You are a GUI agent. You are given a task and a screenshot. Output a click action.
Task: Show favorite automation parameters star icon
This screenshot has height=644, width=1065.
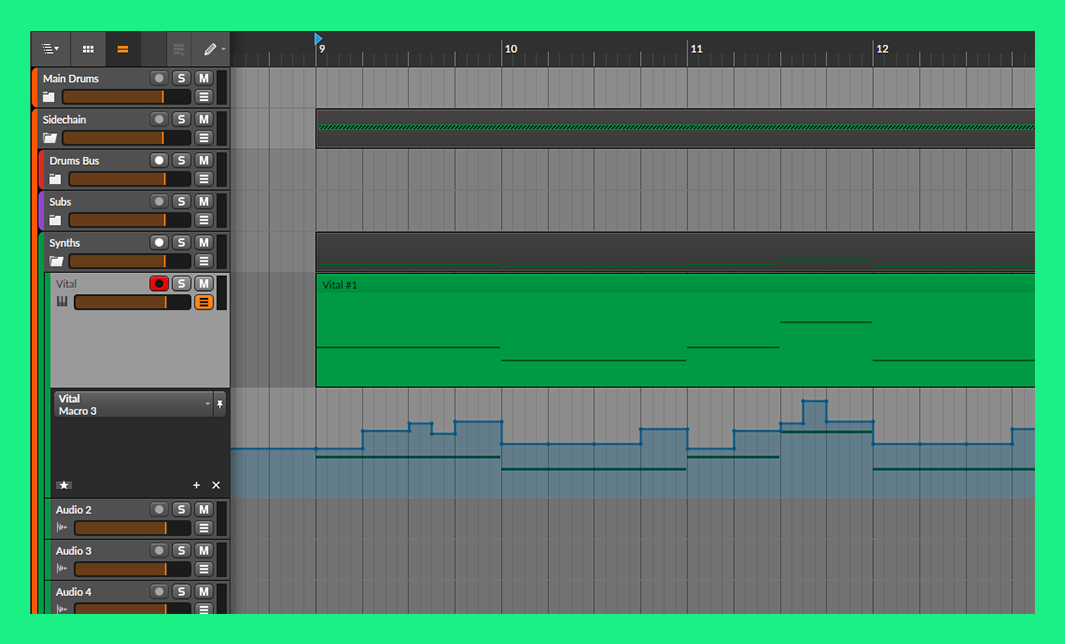(64, 485)
